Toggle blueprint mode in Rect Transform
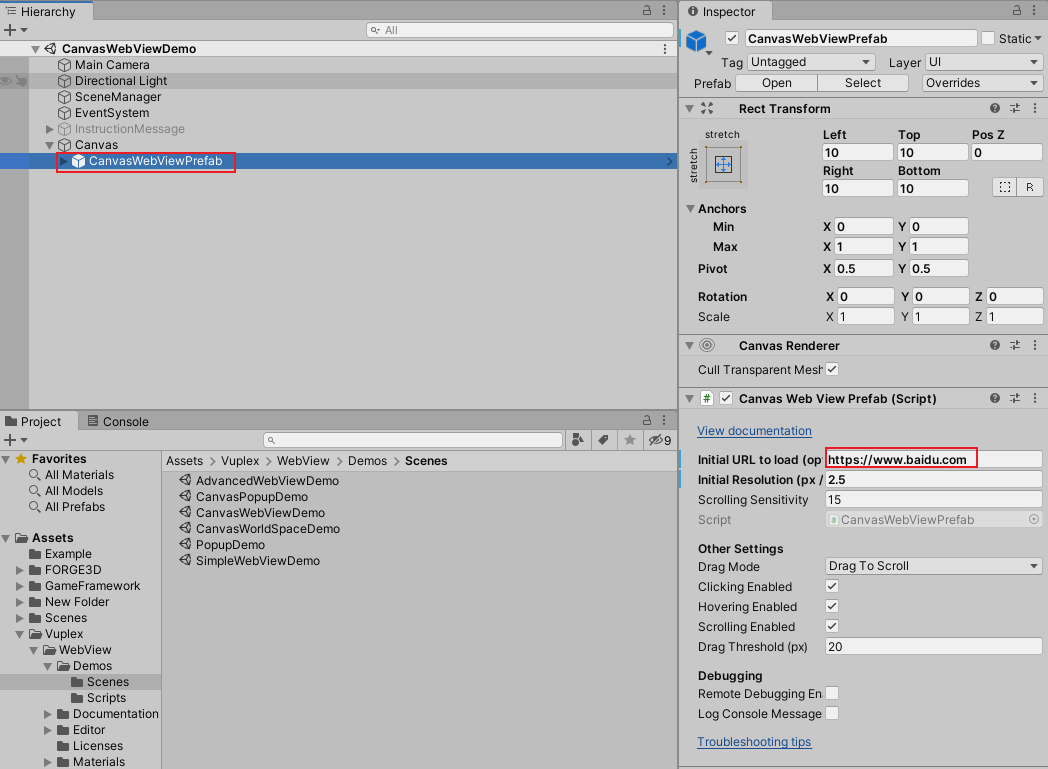1048x769 pixels. click(1005, 188)
